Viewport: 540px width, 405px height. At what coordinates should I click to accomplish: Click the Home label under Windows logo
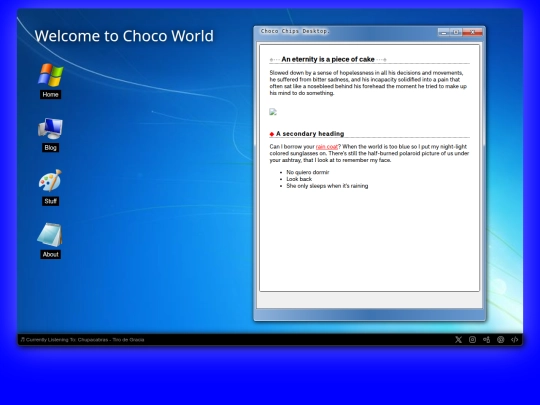[51, 95]
